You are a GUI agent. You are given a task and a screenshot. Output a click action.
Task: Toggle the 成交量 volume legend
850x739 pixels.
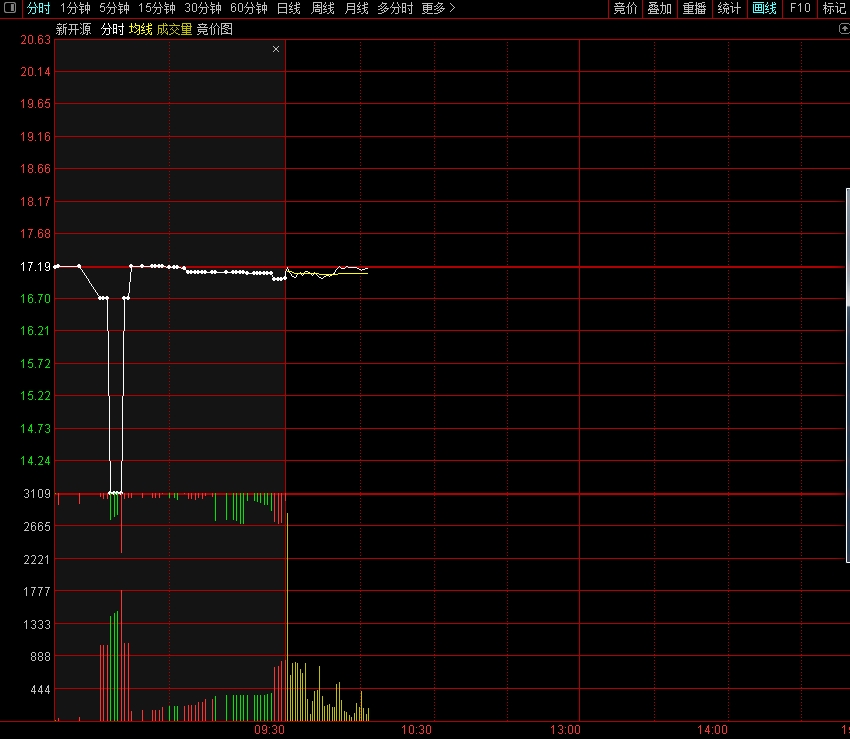tap(174, 29)
